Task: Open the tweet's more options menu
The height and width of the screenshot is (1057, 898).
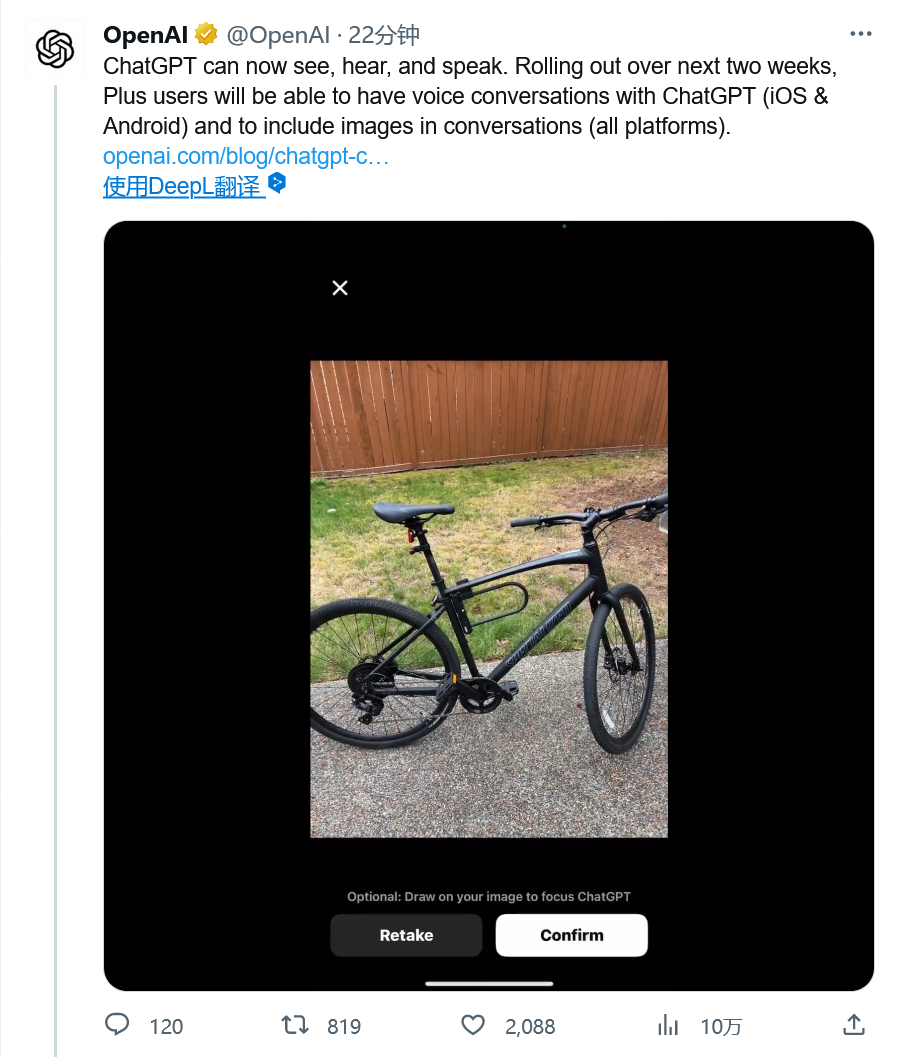Action: click(x=860, y=34)
